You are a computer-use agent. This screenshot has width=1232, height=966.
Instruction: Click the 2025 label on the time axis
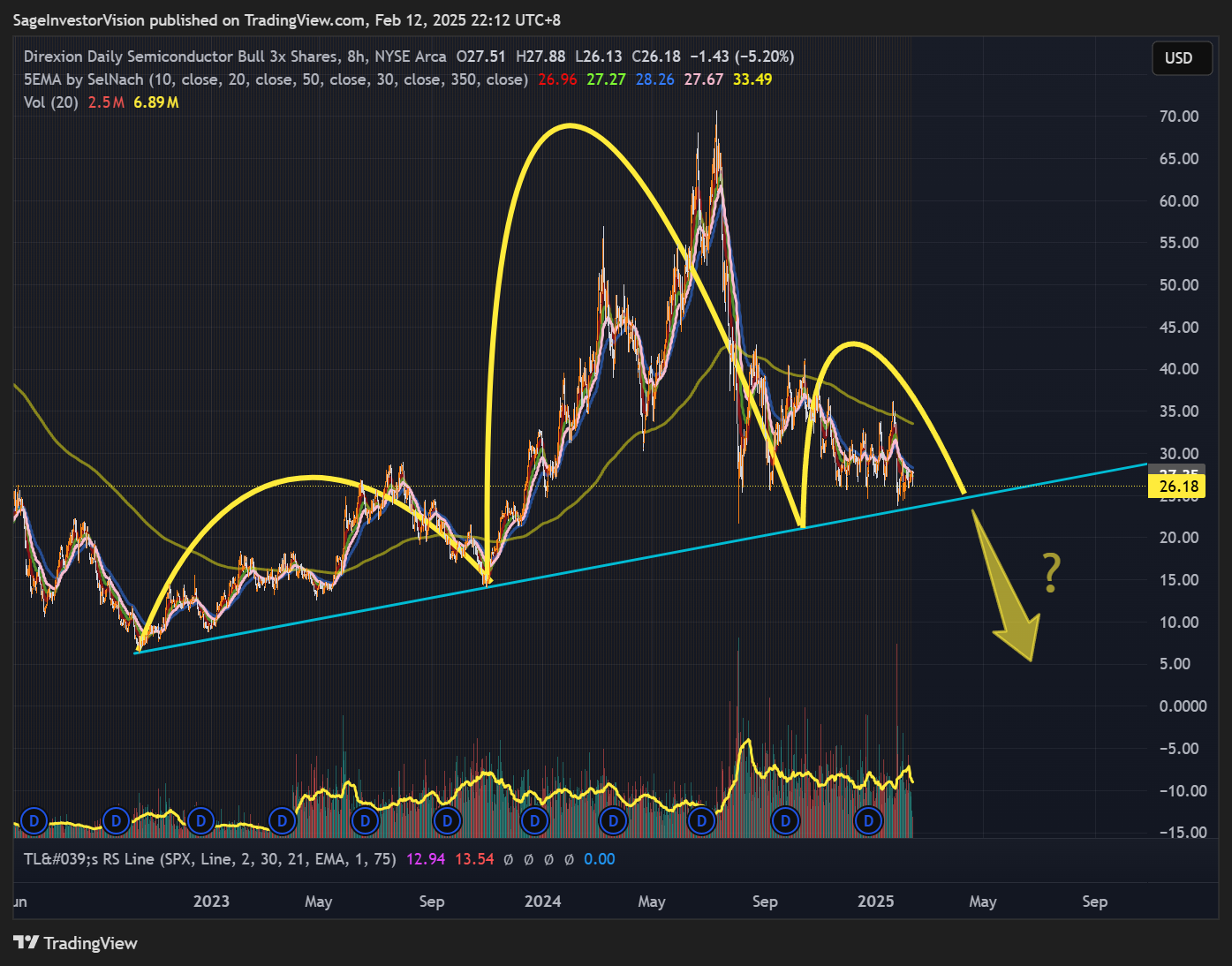[x=876, y=902]
